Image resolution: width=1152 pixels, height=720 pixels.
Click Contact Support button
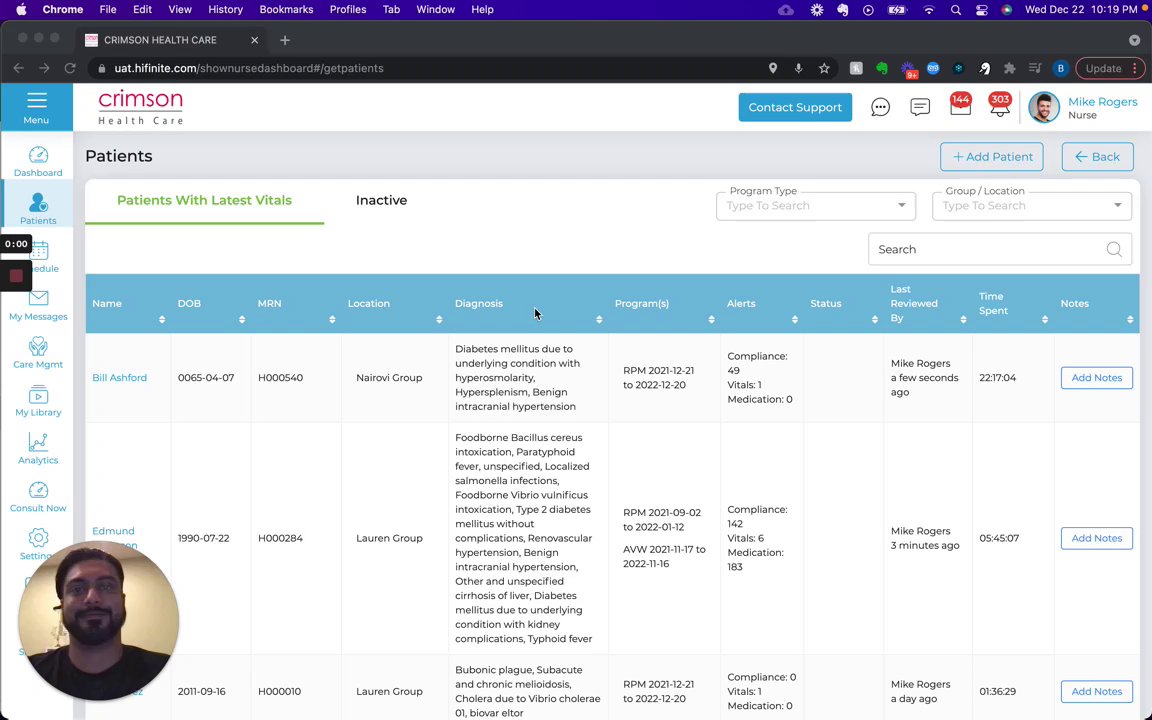pyautogui.click(x=795, y=107)
